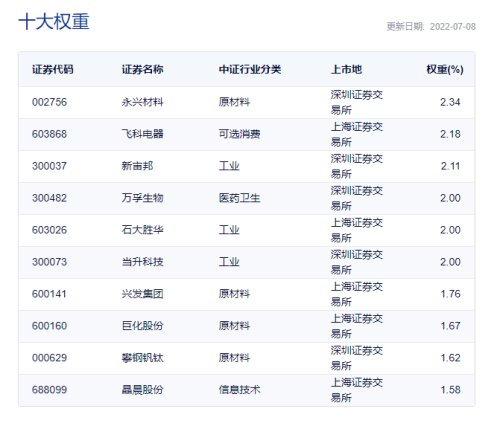
Task: Click 工业 in the 石大胜华 row
Action: coord(229,230)
